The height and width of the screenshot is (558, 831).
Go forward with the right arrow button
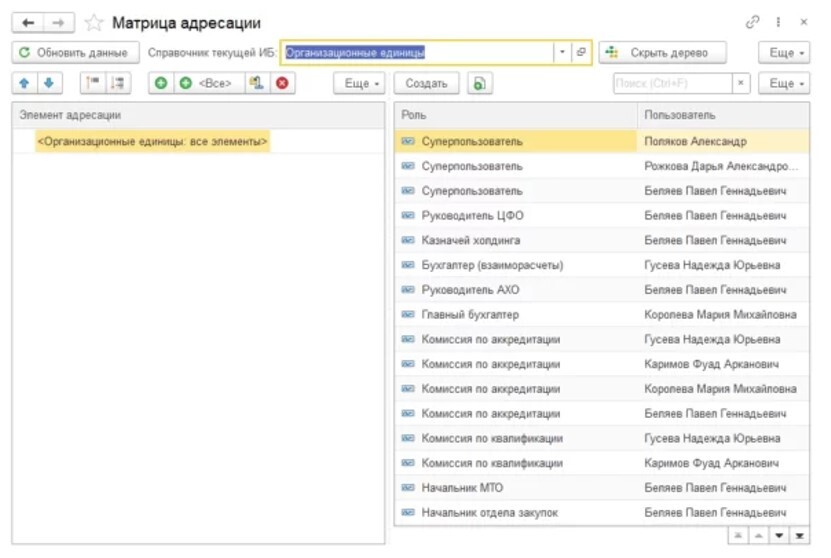point(59,23)
